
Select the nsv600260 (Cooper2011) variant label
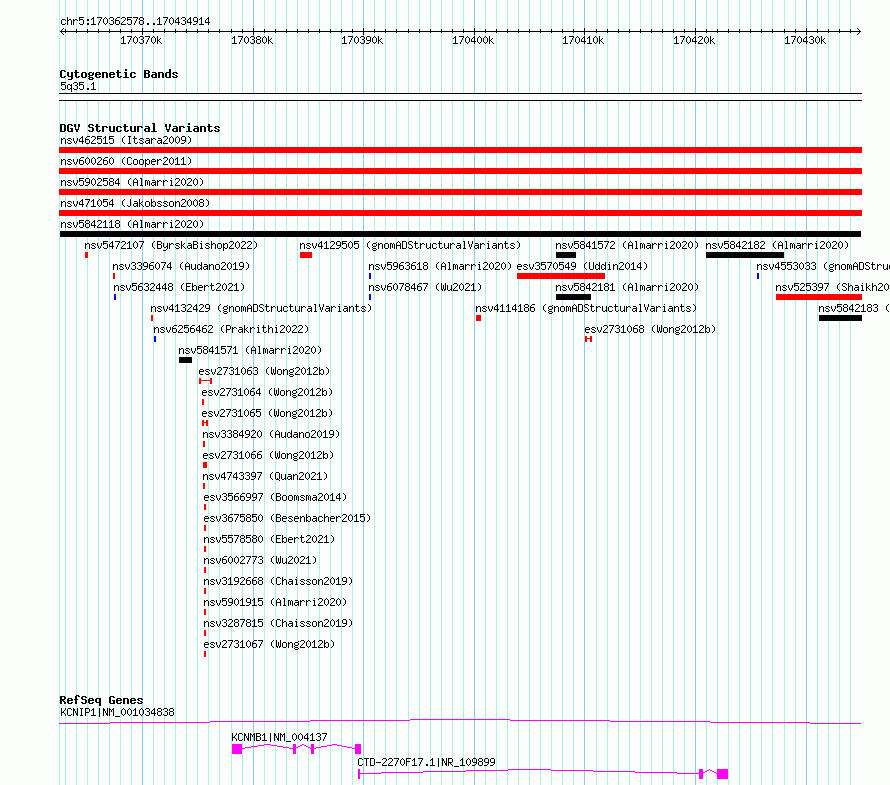126,161
